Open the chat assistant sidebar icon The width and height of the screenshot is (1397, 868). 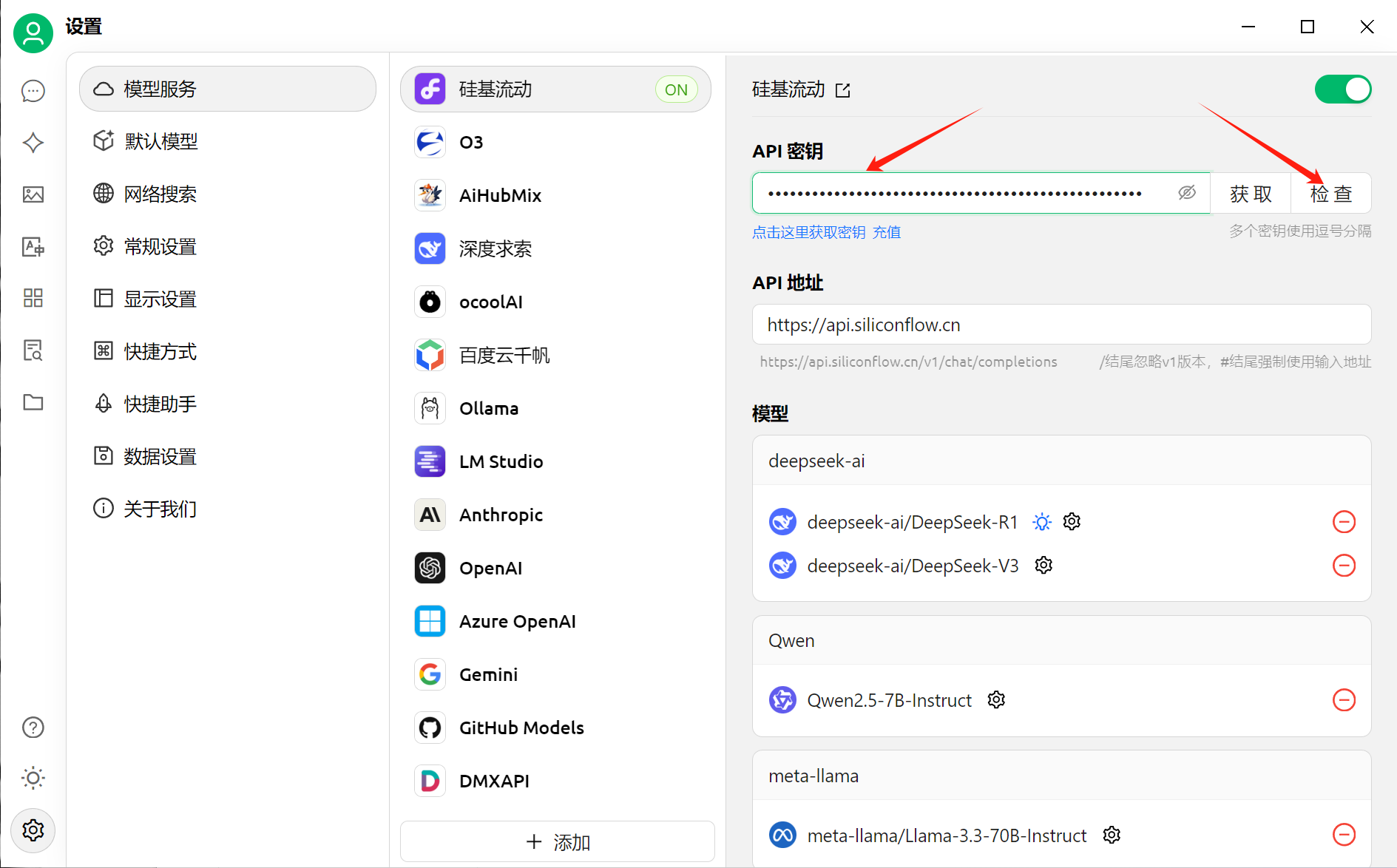33,91
